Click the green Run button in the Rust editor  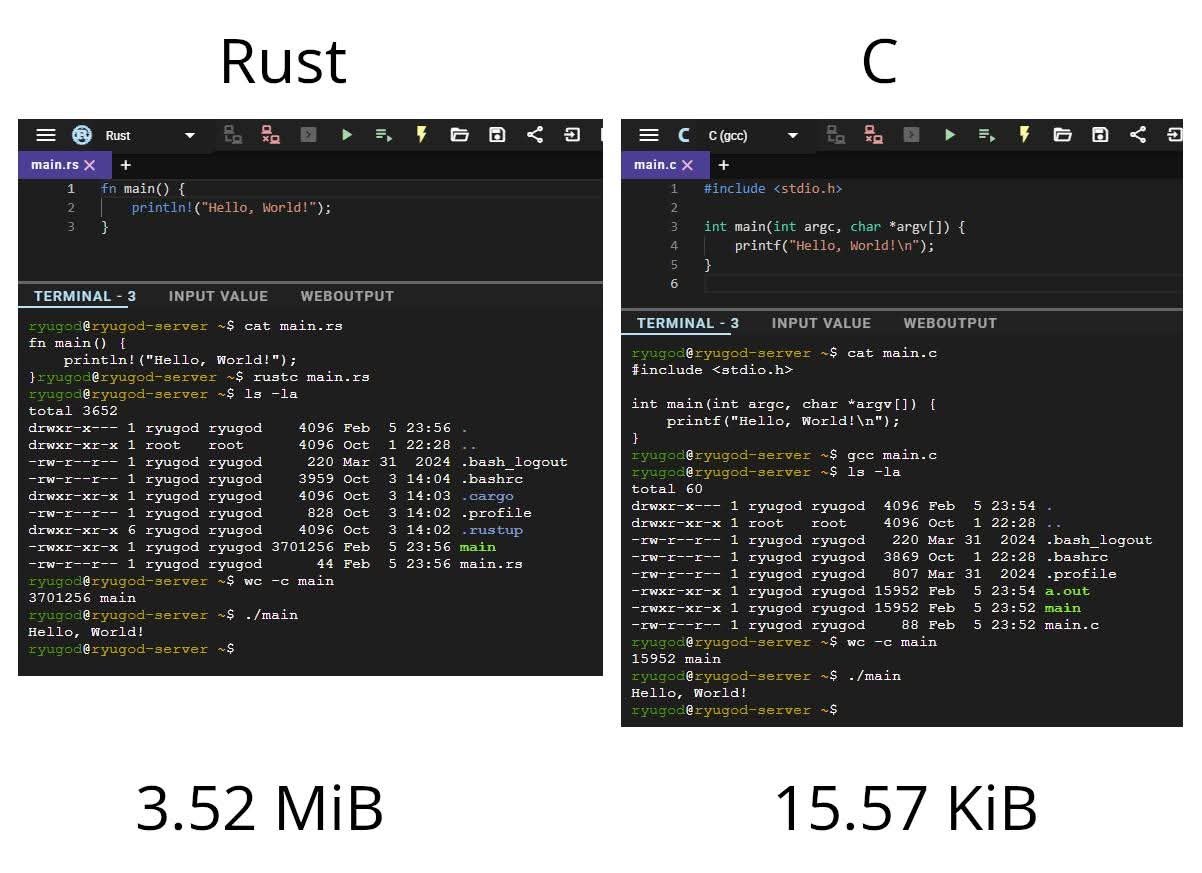point(347,135)
